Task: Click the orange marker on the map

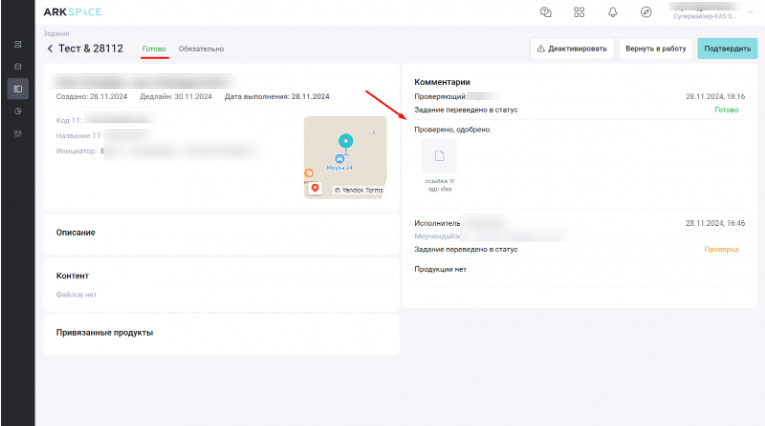Action: click(309, 173)
